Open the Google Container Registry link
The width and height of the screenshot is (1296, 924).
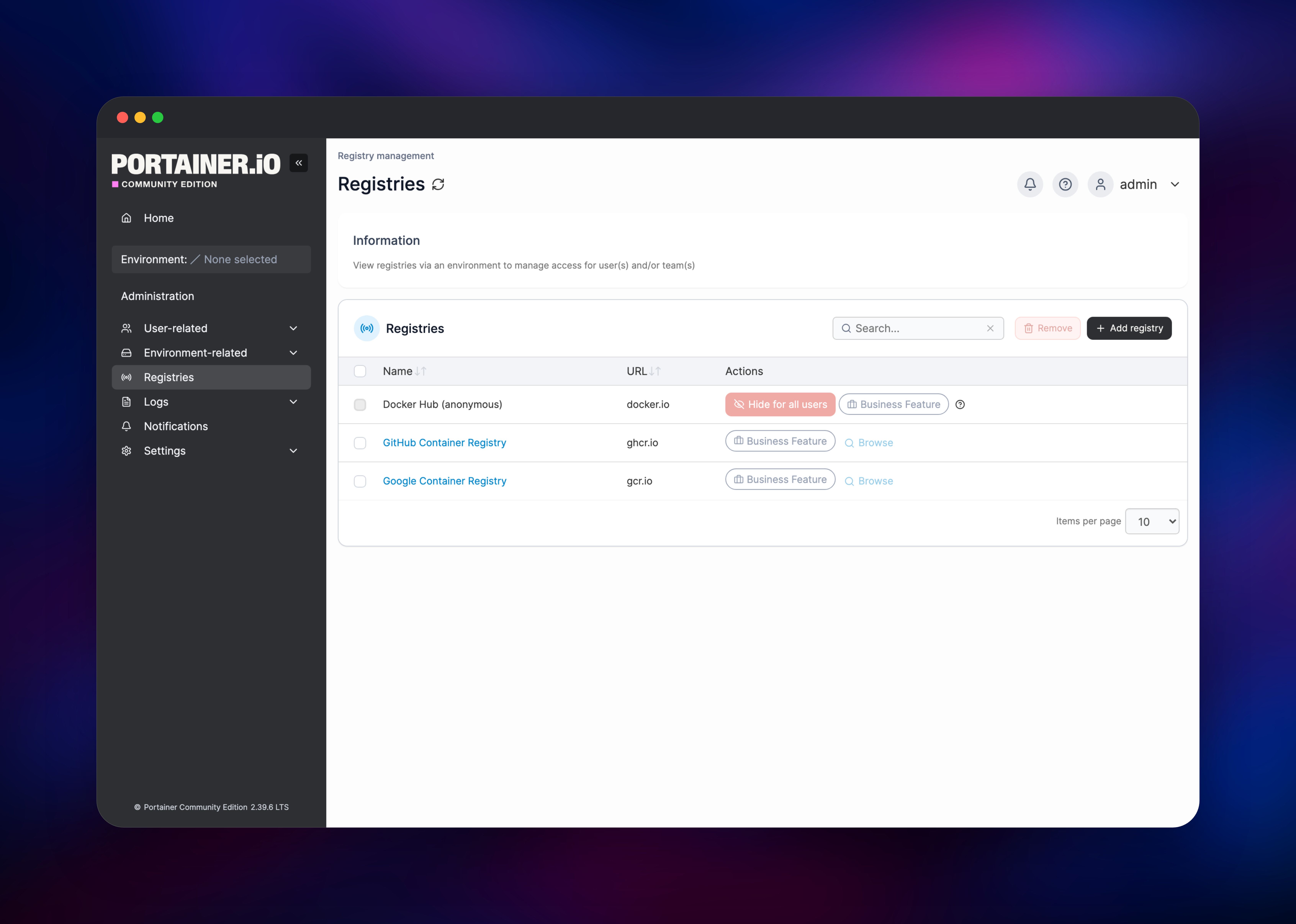(x=444, y=481)
